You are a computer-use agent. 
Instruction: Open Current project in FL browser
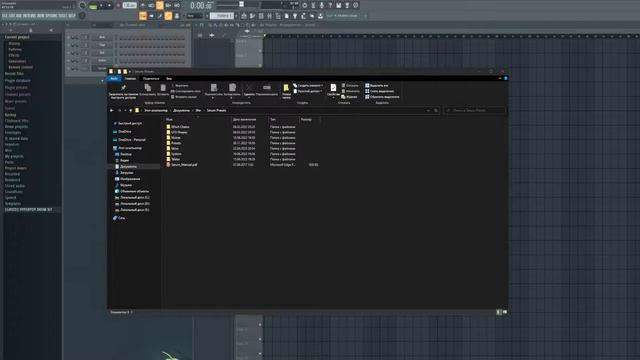coord(17,37)
